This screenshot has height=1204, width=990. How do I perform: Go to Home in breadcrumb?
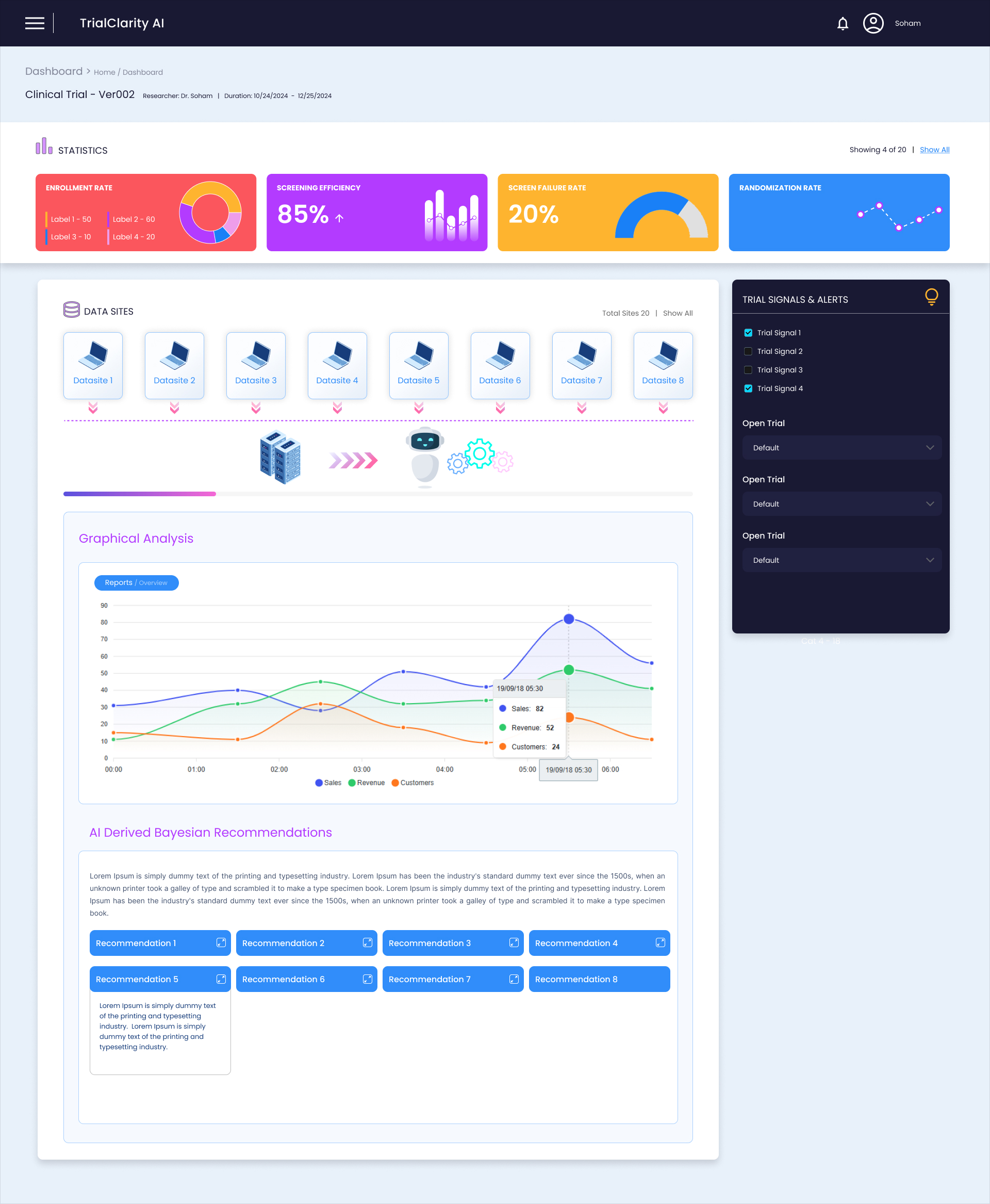104,72
